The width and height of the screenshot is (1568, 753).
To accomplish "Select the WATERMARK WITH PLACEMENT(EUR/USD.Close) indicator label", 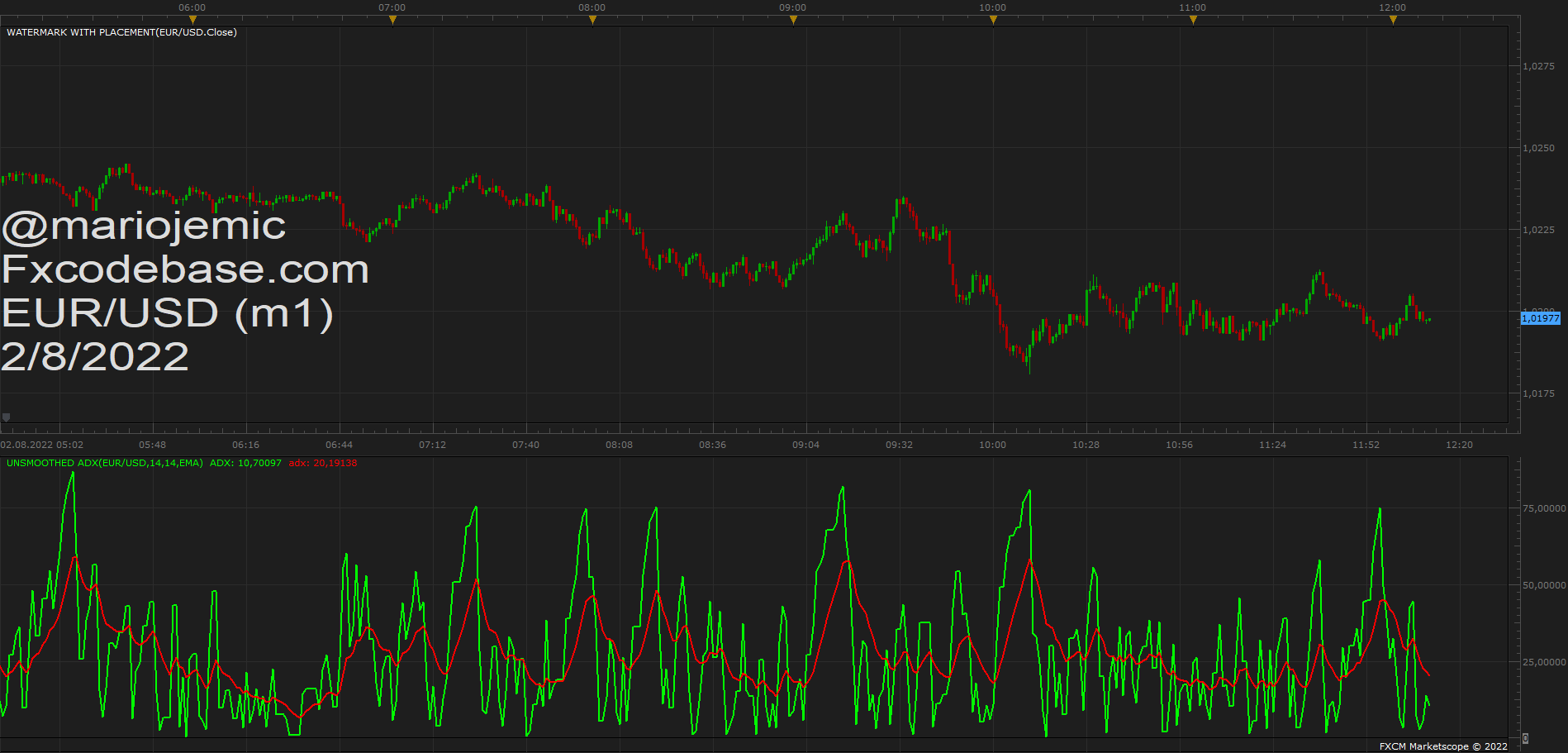I will 121,32.
